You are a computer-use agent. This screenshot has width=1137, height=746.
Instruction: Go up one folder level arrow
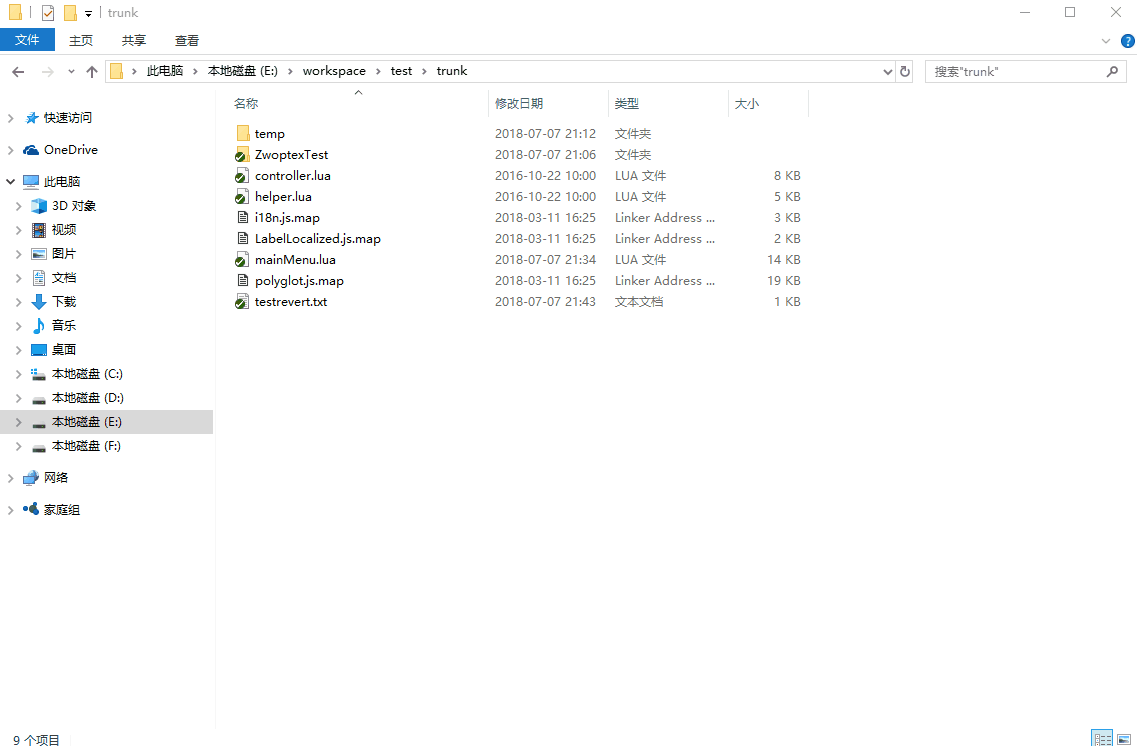pyautogui.click(x=92, y=71)
